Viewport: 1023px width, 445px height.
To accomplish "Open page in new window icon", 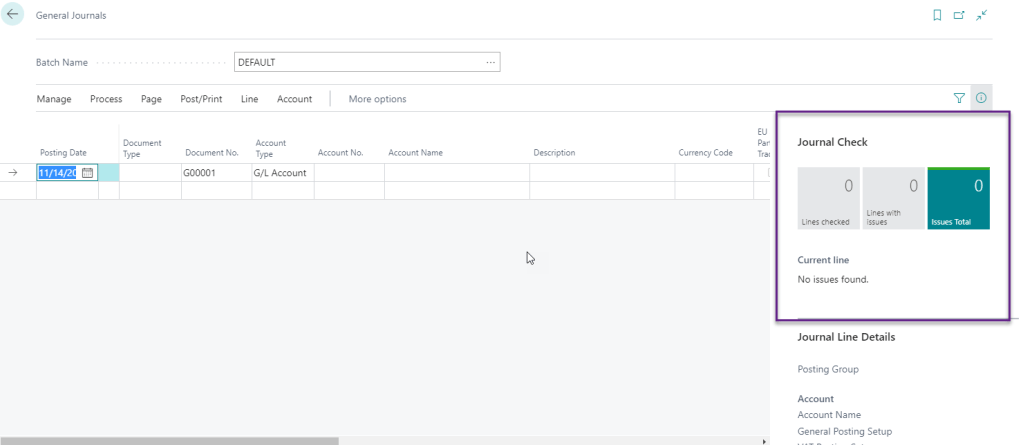I will (x=959, y=15).
